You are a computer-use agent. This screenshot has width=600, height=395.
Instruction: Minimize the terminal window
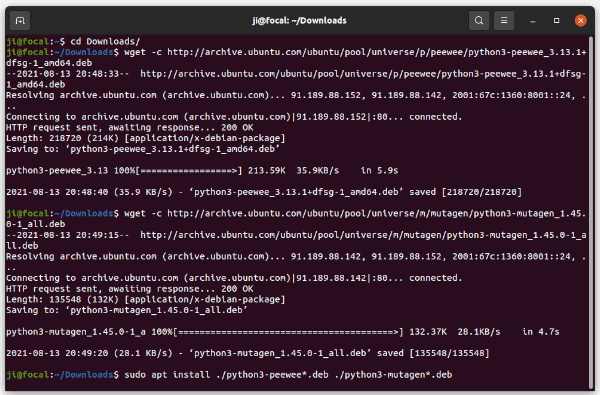532,21
